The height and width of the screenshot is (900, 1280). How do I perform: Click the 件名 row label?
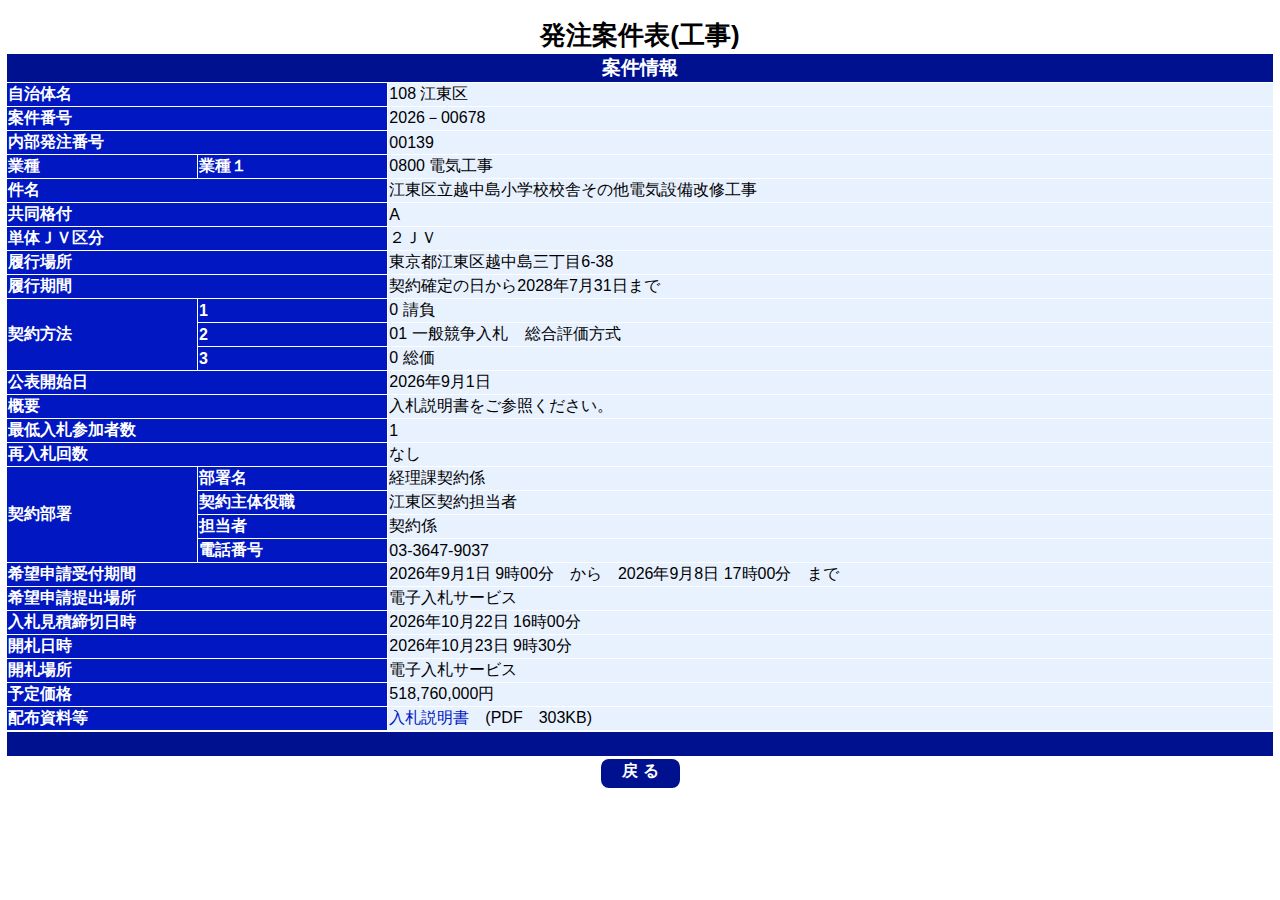click(x=197, y=190)
